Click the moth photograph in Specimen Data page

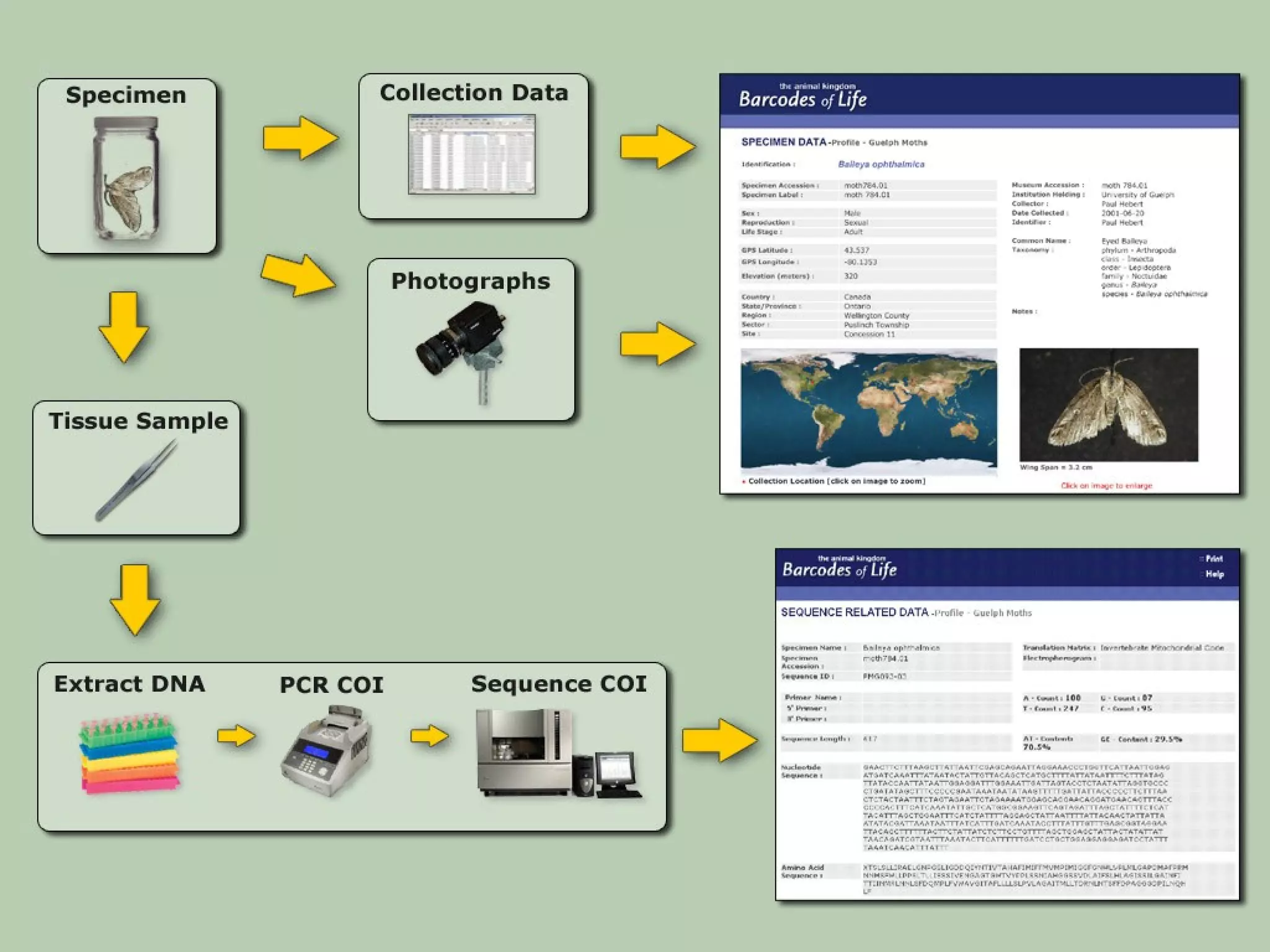tap(1109, 405)
